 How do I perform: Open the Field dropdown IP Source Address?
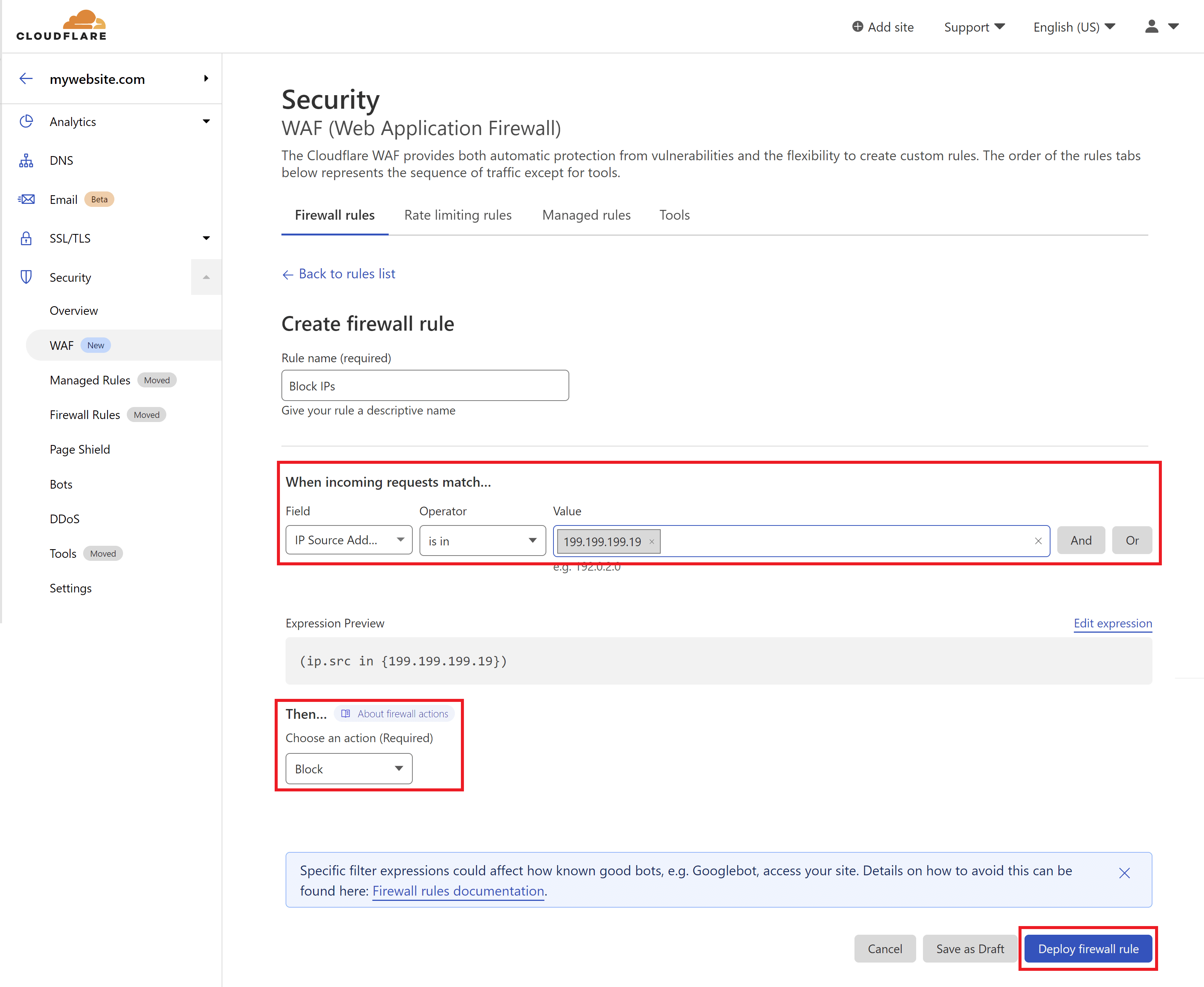pos(349,540)
